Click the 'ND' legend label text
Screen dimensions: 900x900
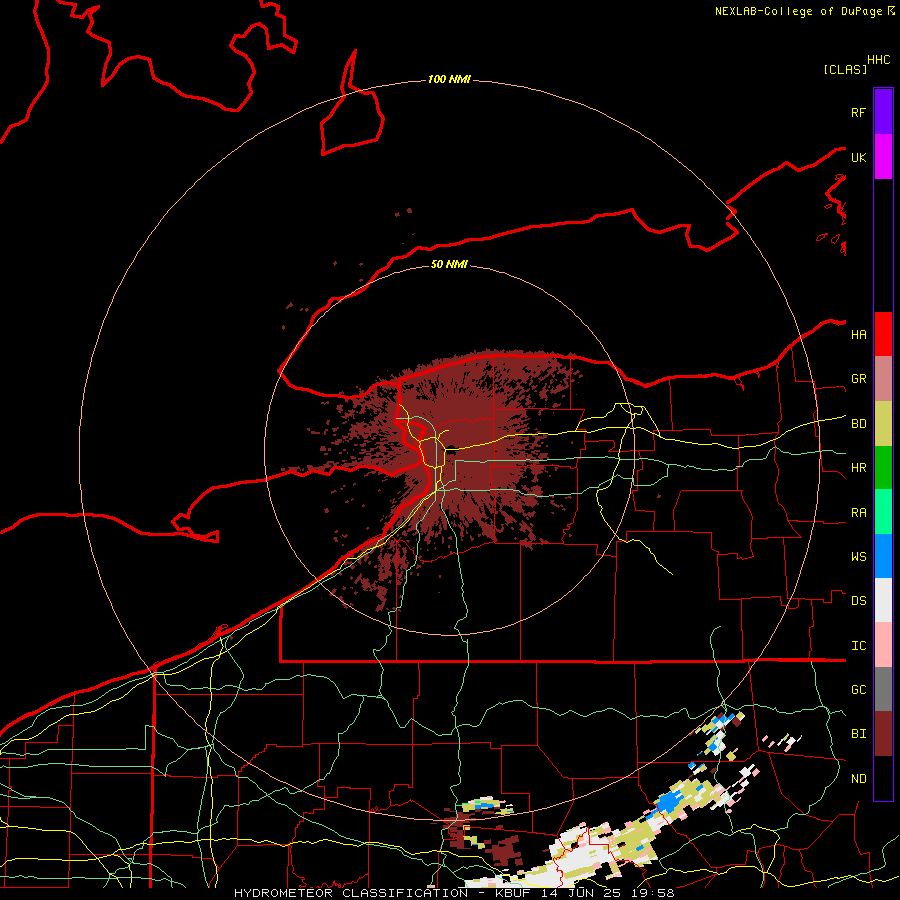pyautogui.click(x=859, y=779)
